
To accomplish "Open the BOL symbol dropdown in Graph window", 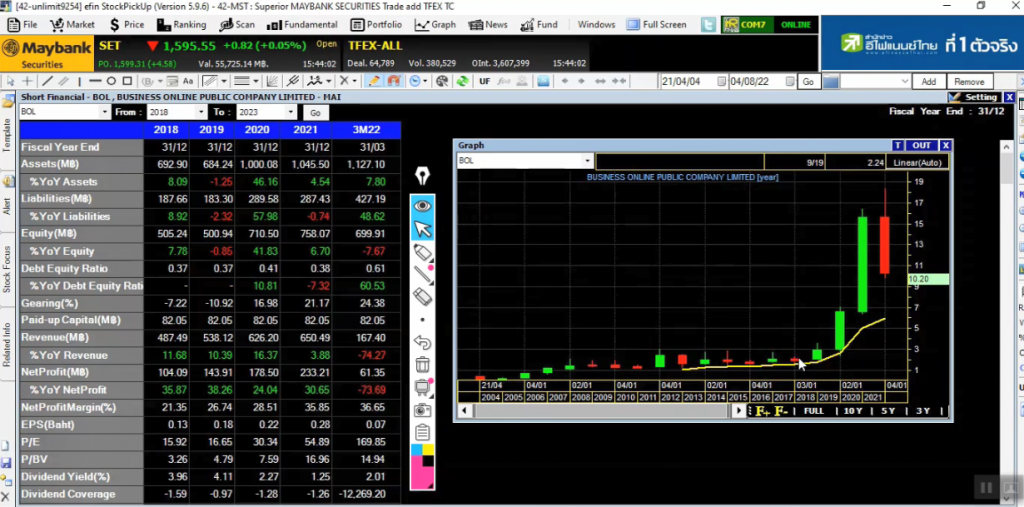I will [x=587, y=161].
